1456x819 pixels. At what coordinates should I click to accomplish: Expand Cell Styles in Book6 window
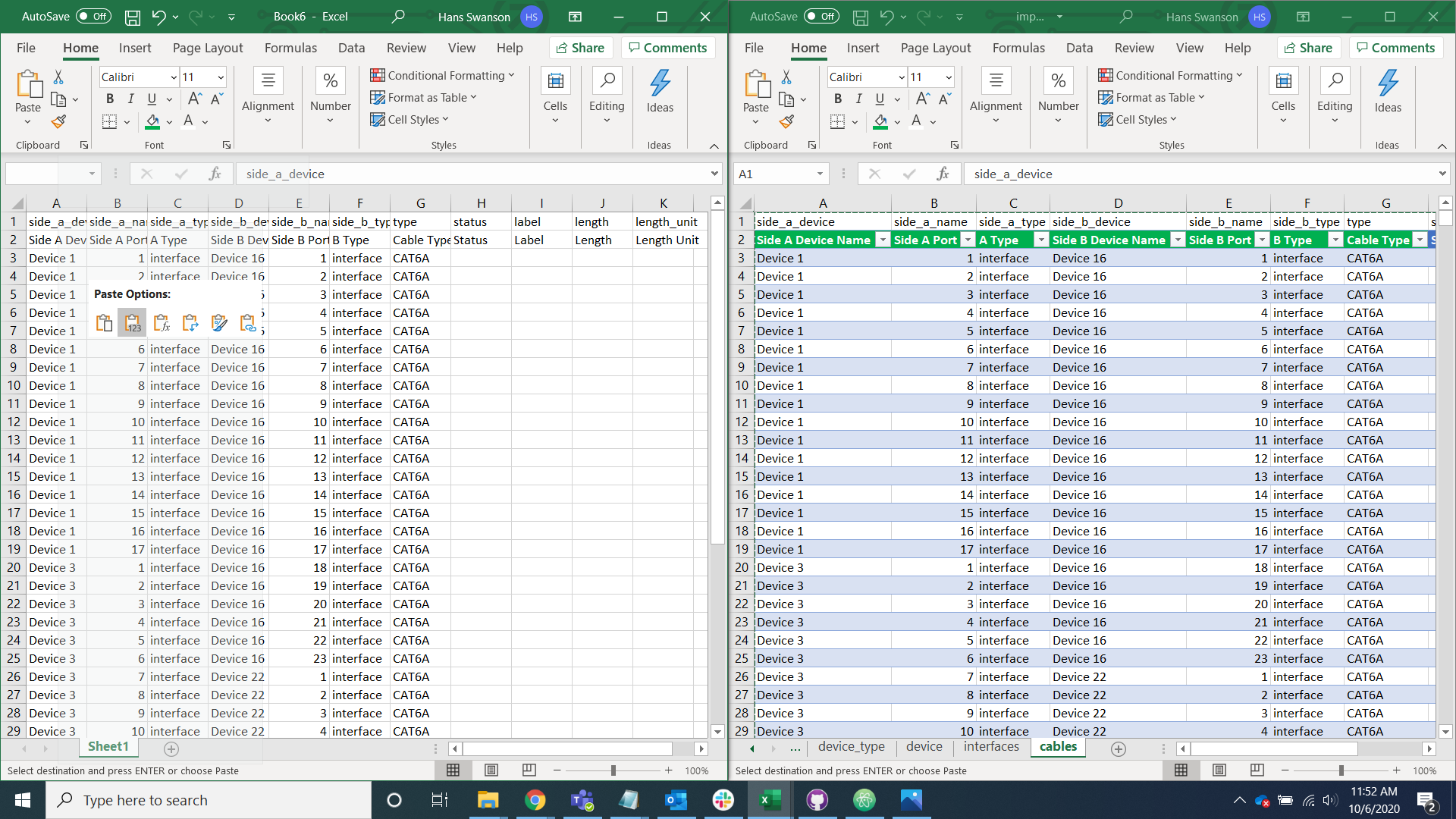(409, 119)
